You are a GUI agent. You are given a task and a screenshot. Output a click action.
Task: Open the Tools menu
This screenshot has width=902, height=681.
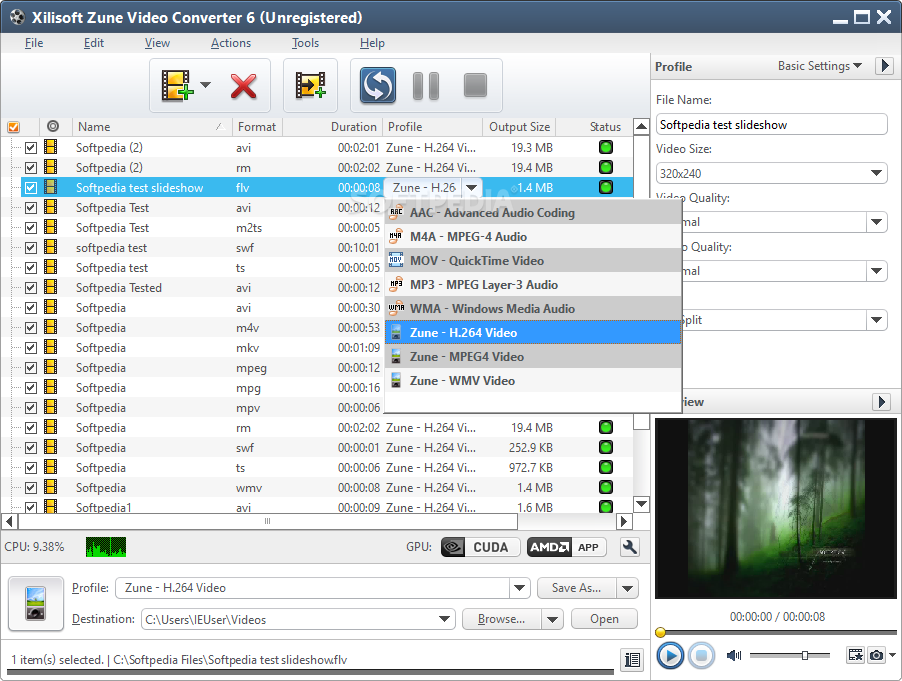pos(305,43)
